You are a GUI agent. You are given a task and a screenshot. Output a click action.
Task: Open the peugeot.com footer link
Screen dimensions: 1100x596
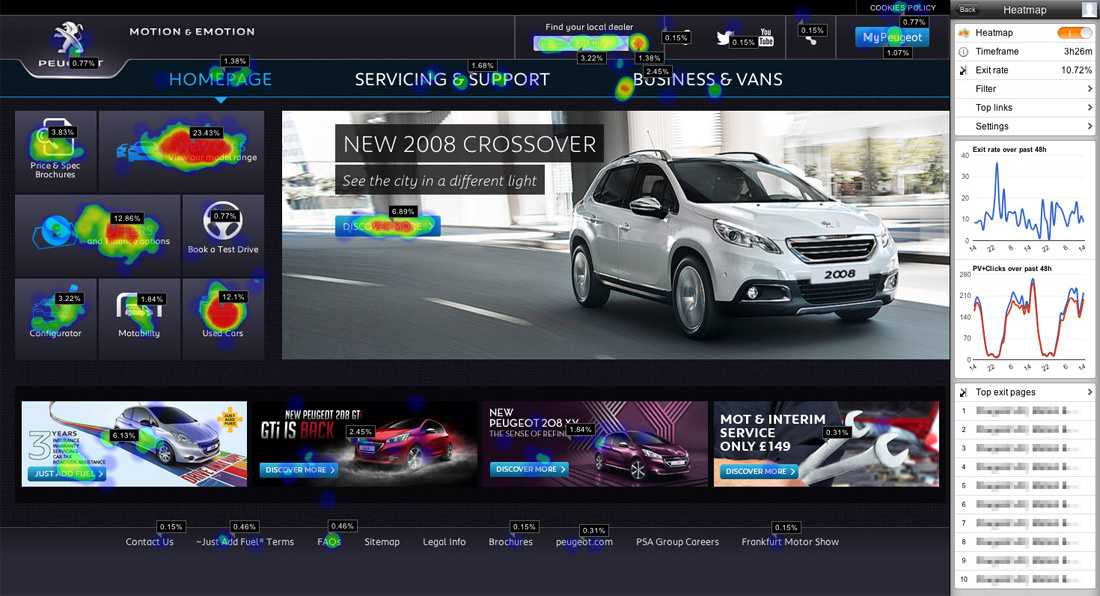pos(584,542)
